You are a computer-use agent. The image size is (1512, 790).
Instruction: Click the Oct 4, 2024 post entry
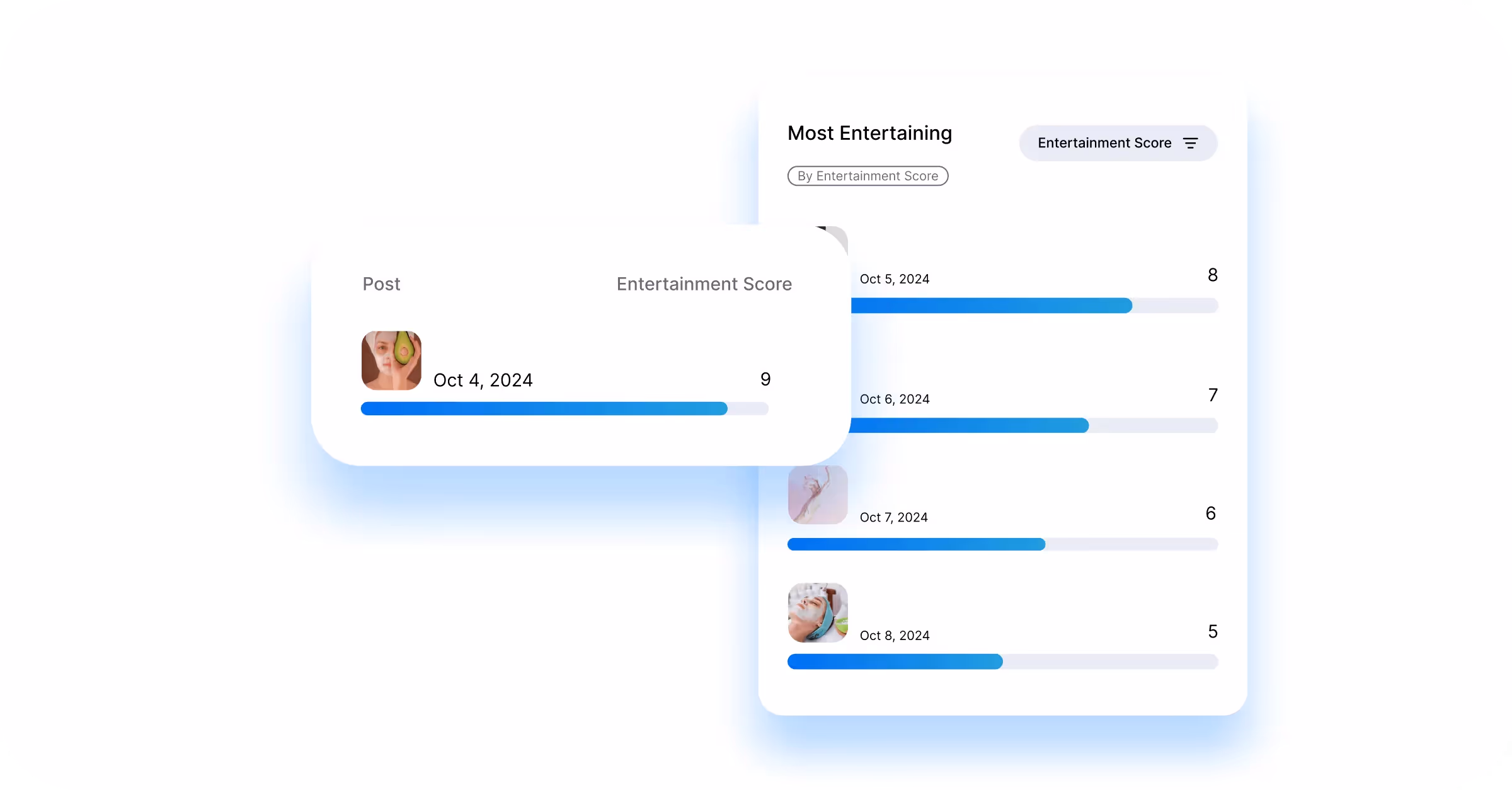(x=483, y=379)
